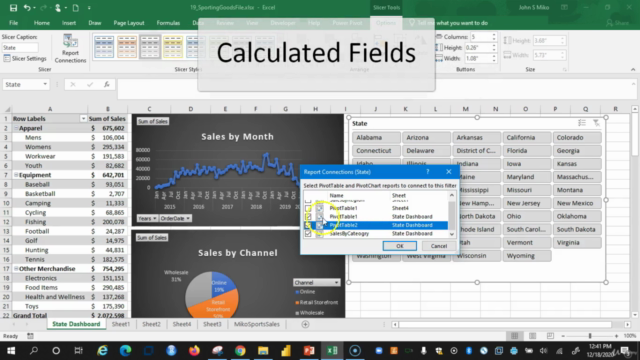
Task: Adjust the zoom slider in status bar
Action: [x=590, y=336]
